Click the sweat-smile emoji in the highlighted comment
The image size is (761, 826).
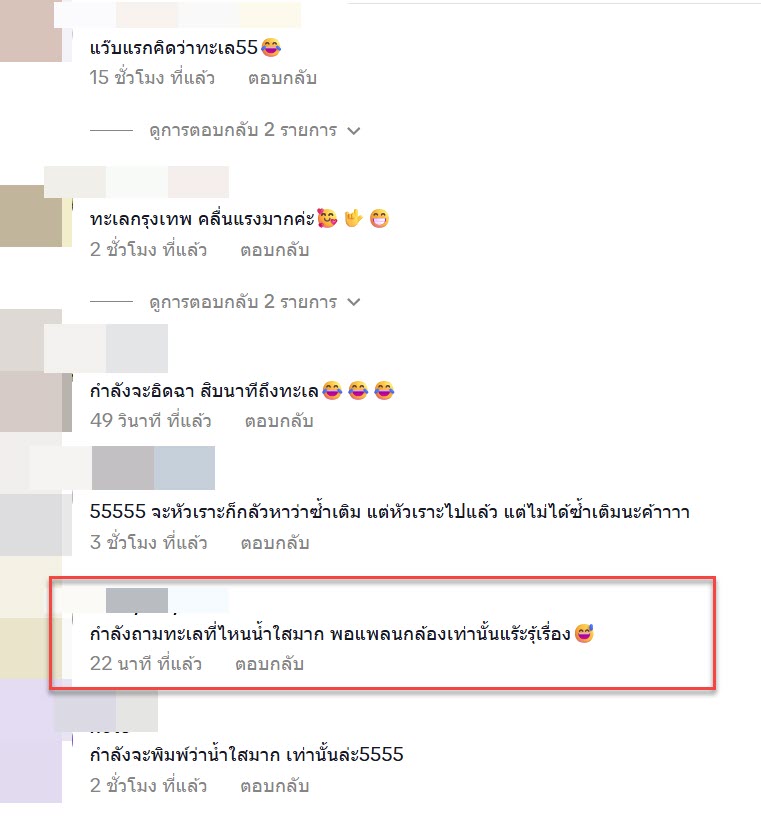pos(584,633)
